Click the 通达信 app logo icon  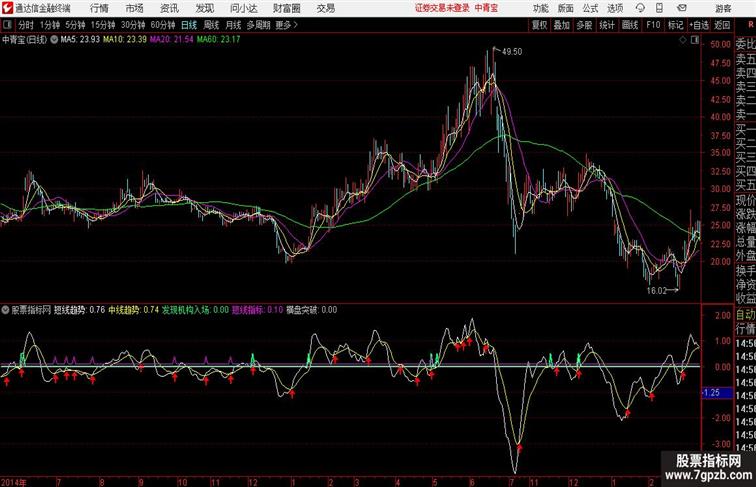(x=7, y=8)
